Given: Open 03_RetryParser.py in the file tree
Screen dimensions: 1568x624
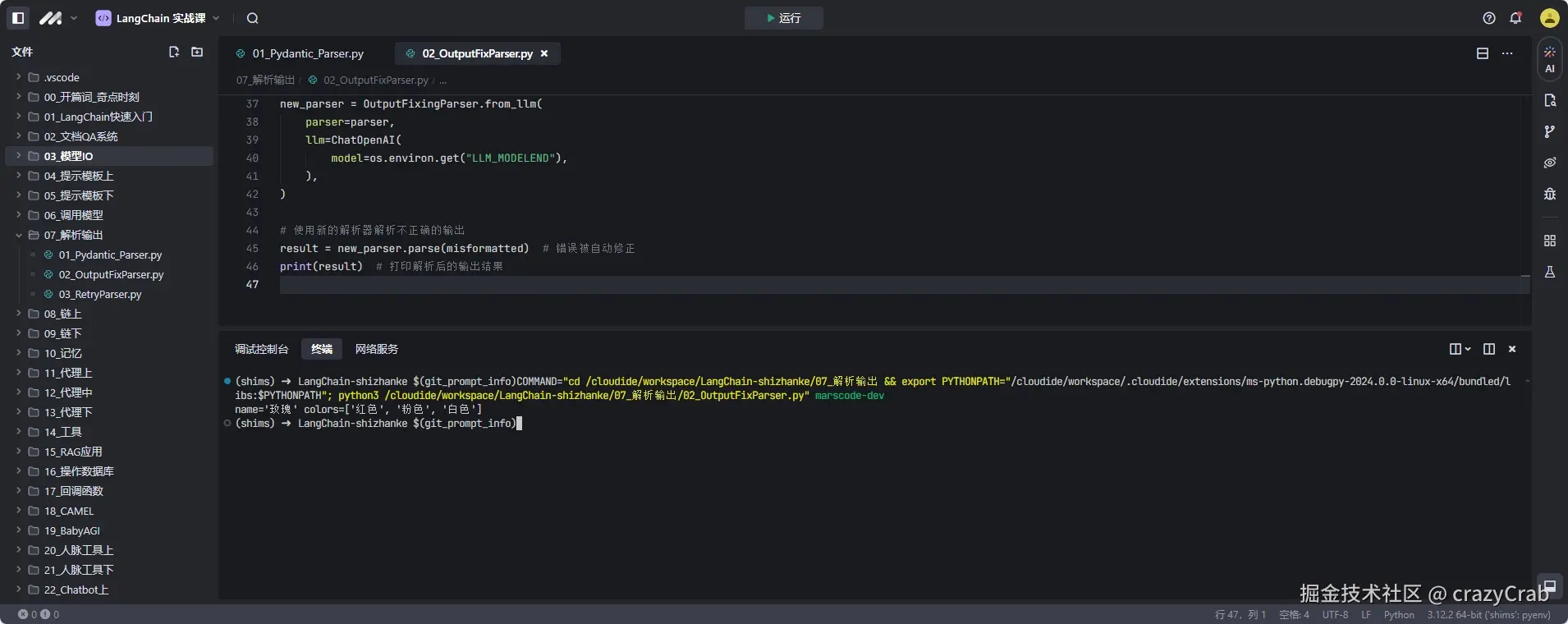Looking at the screenshot, I should (99, 294).
